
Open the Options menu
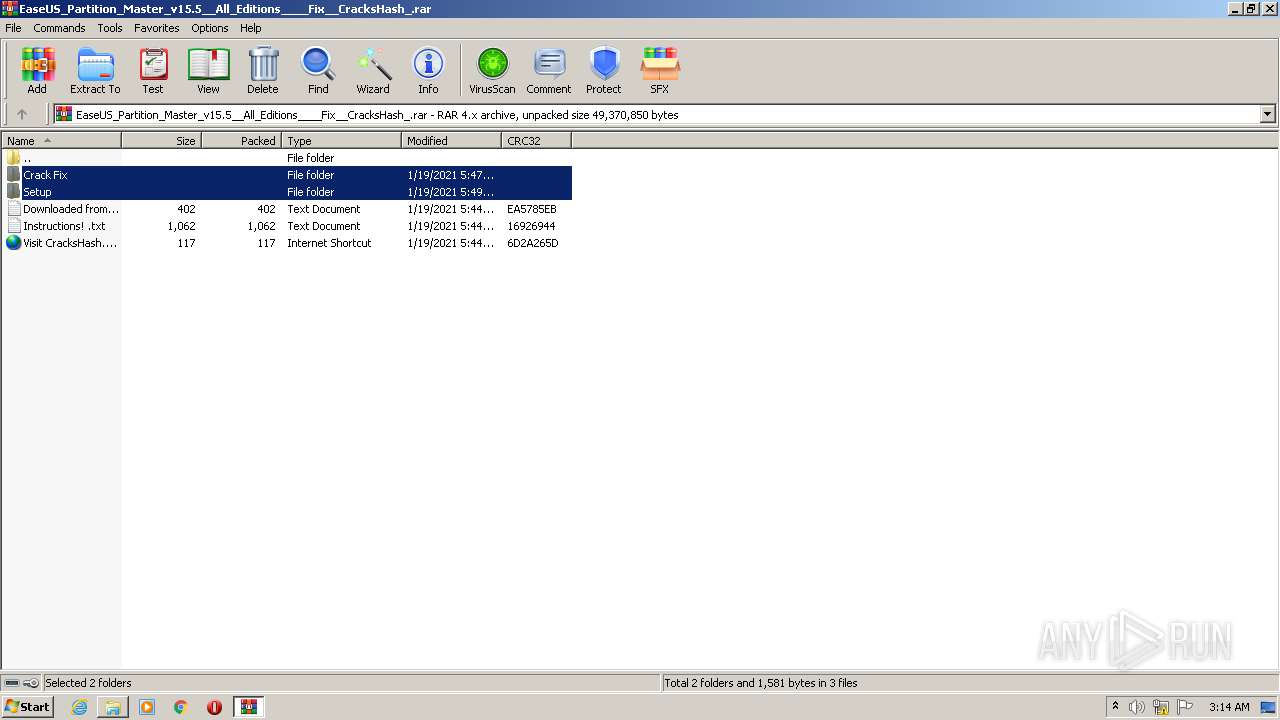click(210, 28)
